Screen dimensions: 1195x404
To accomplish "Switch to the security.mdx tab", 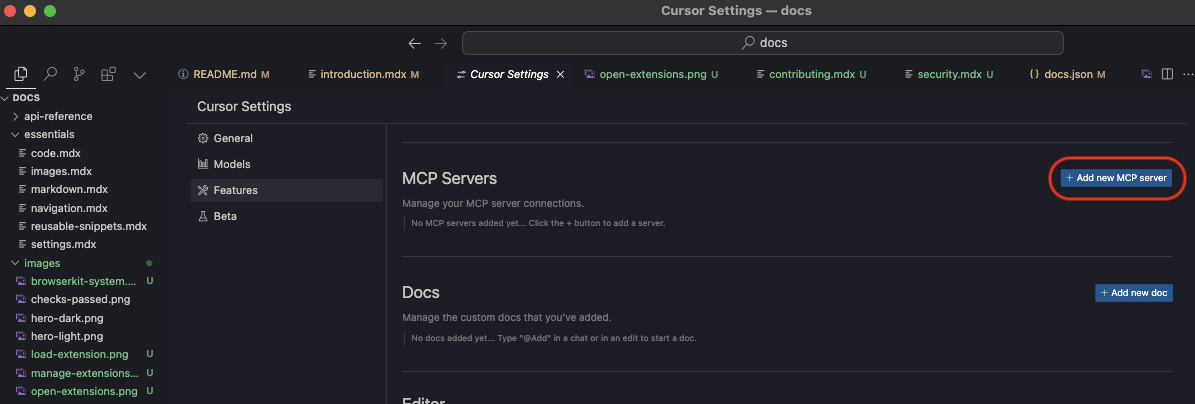I will tap(949, 75).
